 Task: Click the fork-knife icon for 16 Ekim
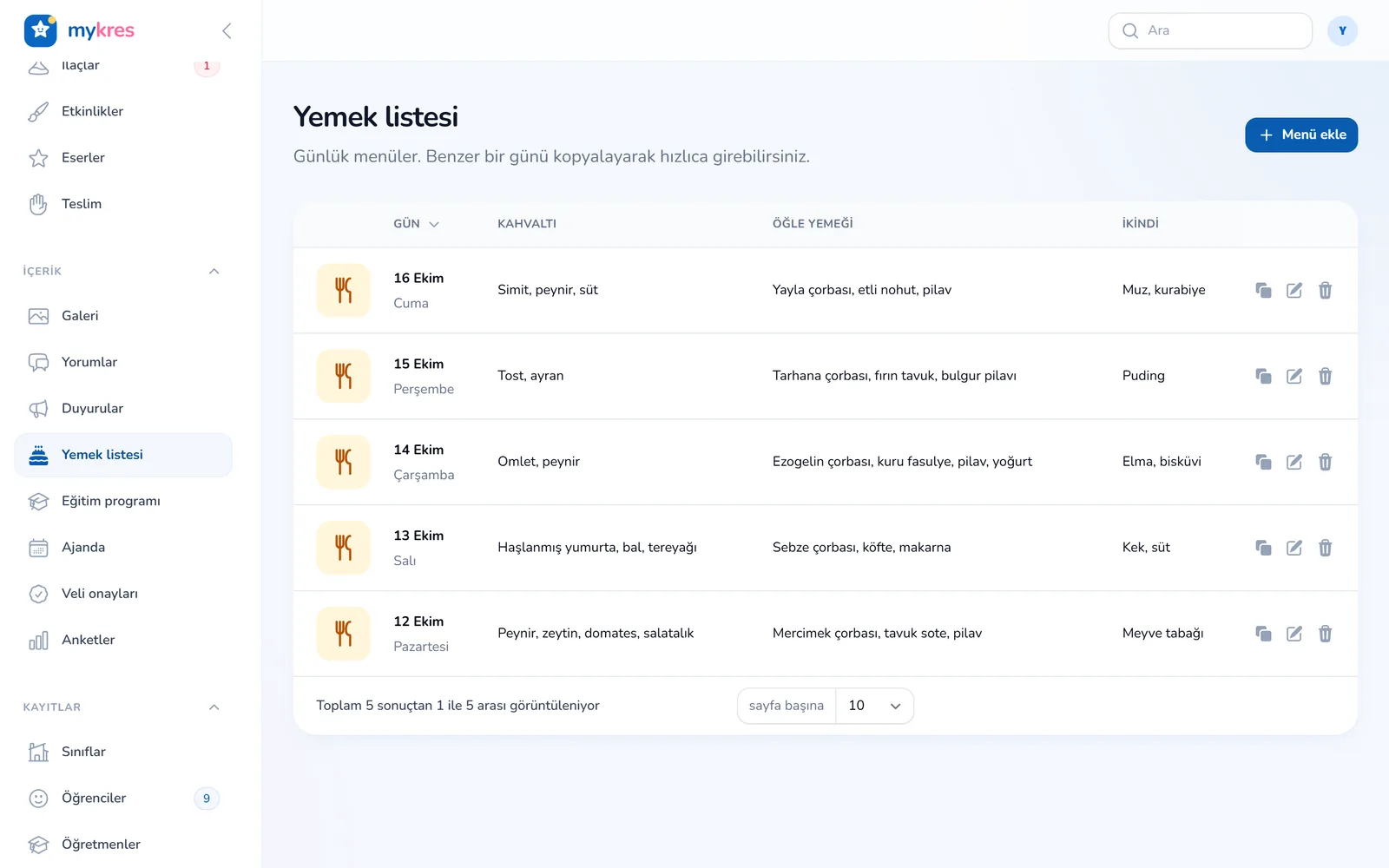coord(344,290)
